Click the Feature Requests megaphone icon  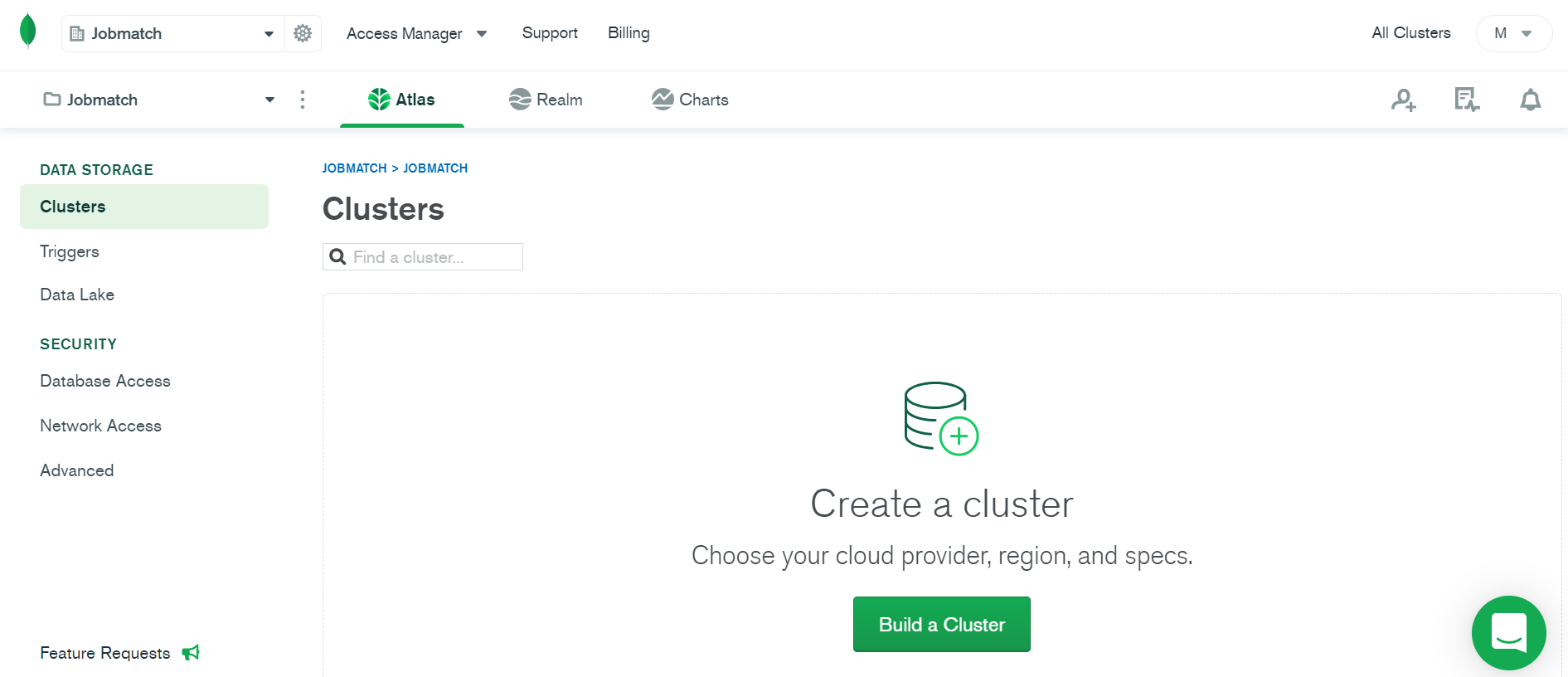pyautogui.click(x=191, y=653)
